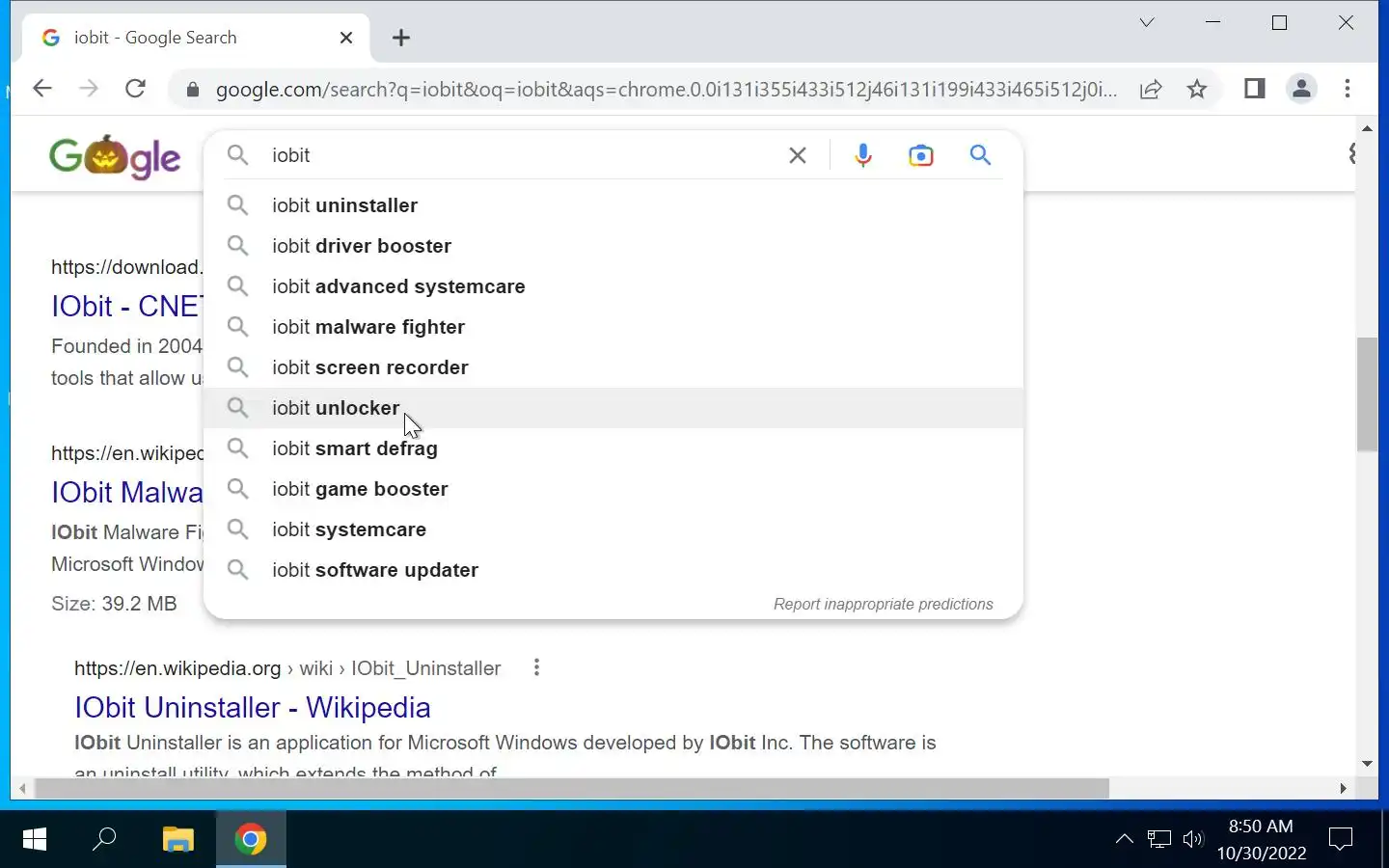Viewport: 1389px width, 868px height.
Task: Open the Windows notification center
Action: click(x=1341, y=839)
